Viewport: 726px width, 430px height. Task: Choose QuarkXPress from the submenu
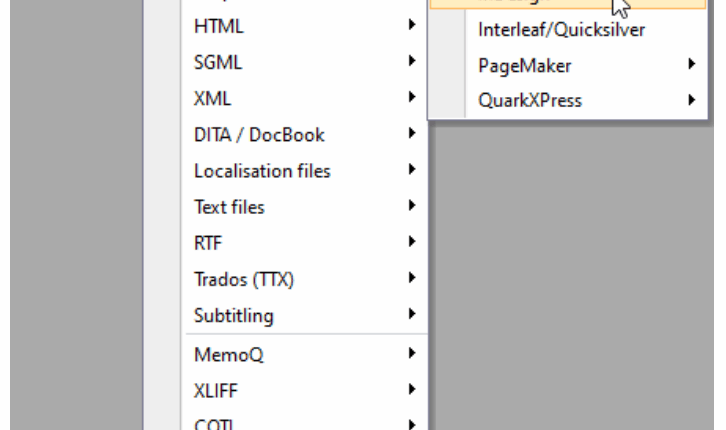[x=568, y=100]
